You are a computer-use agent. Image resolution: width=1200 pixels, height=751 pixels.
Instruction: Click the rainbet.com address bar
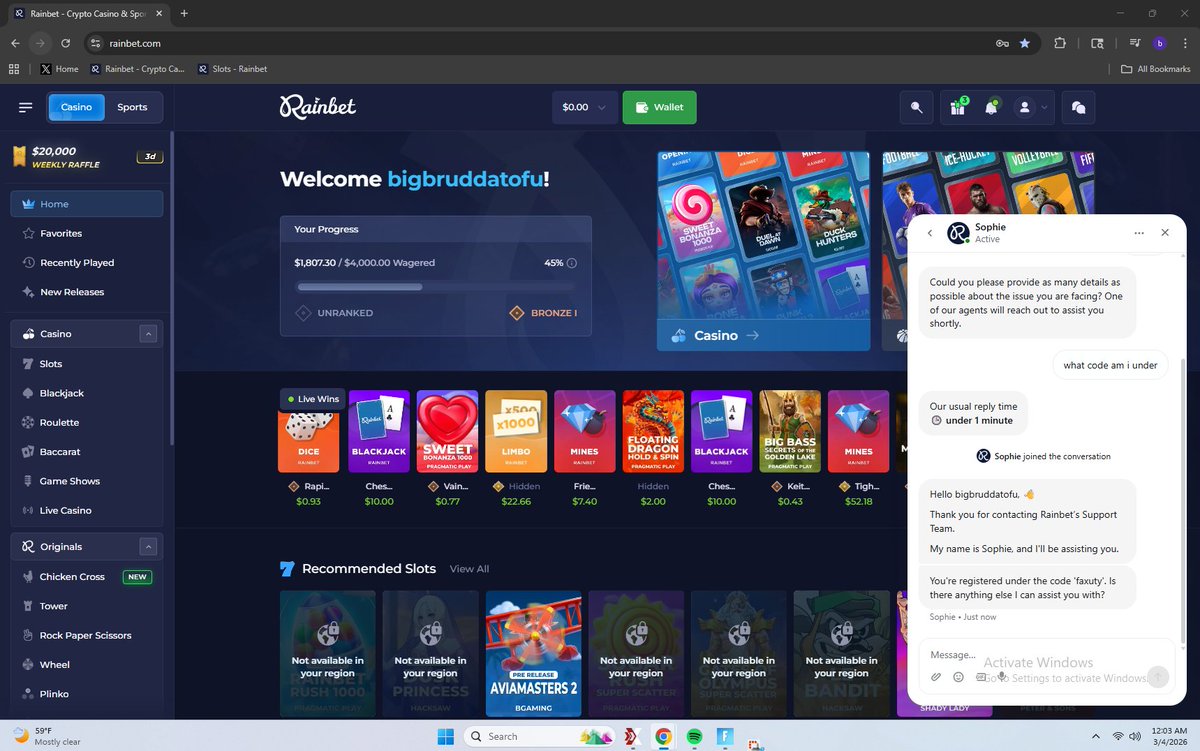(540, 43)
